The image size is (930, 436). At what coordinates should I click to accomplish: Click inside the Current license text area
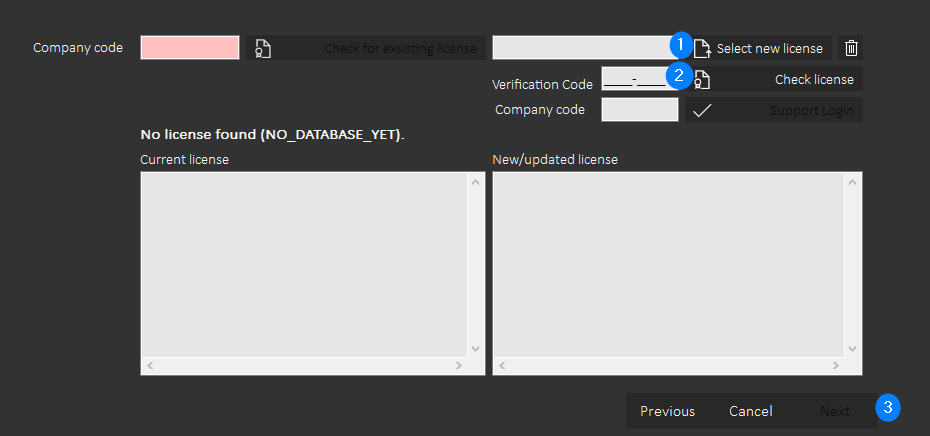click(304, 265)
